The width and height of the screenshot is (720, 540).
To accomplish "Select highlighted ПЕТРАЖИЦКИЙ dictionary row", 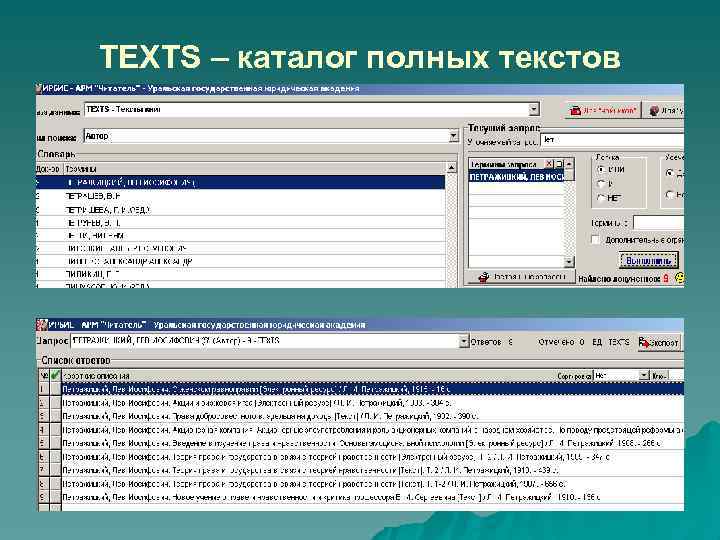I will pyautogui.click(x=241, y=182).
